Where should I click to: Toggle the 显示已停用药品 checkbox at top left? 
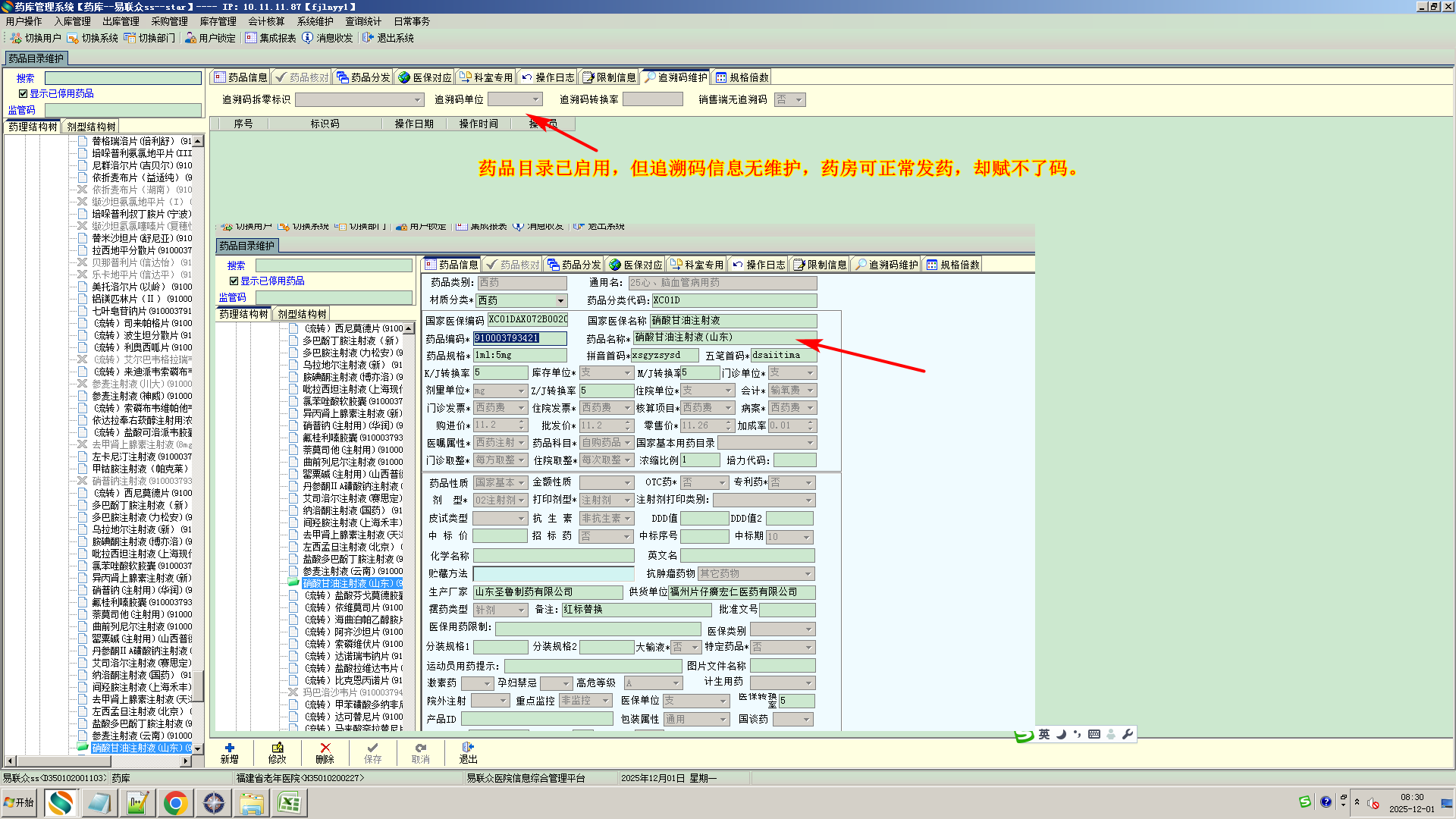pos(24,93)
